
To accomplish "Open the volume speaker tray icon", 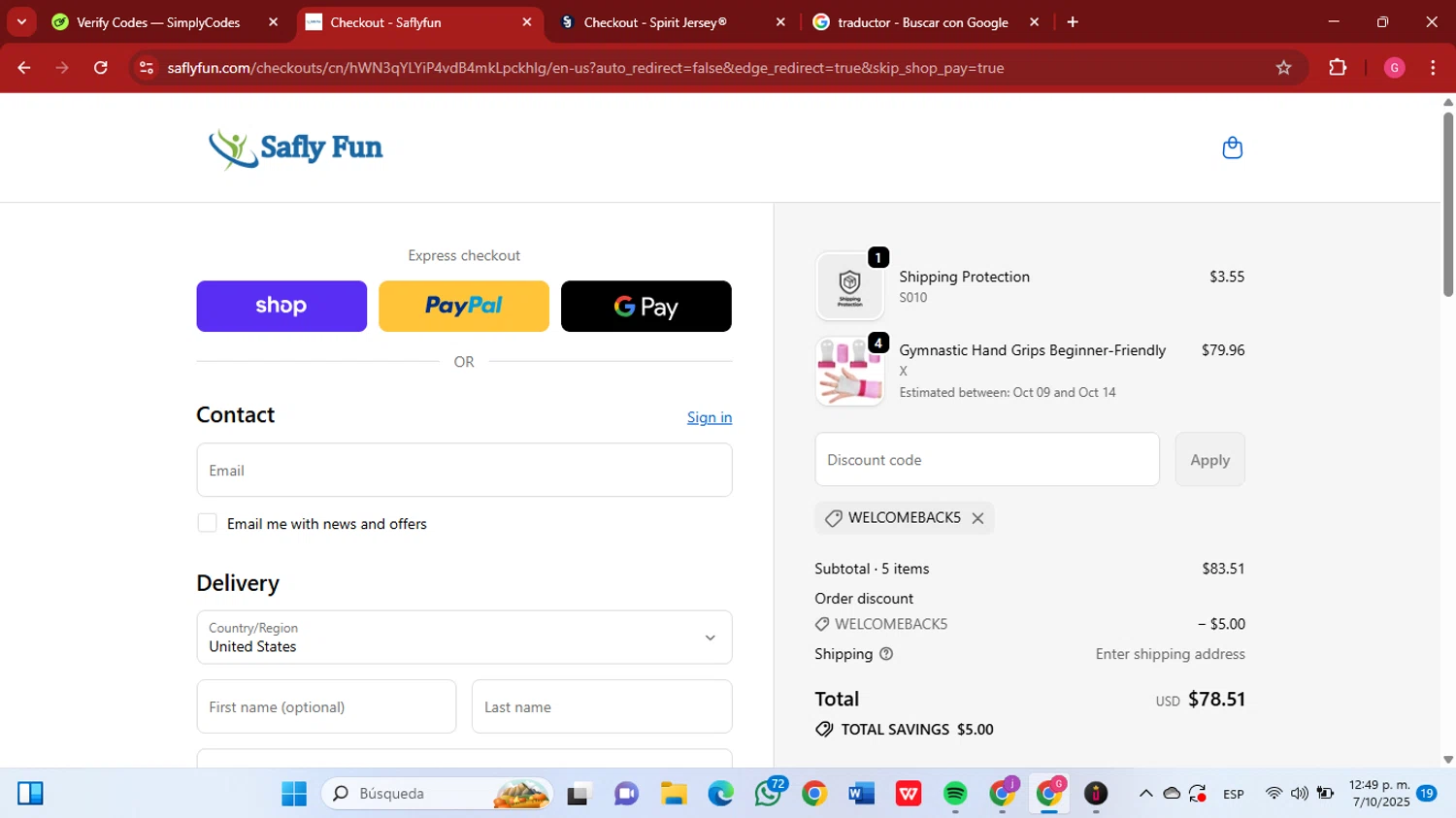I will (x=1299, y=794).
